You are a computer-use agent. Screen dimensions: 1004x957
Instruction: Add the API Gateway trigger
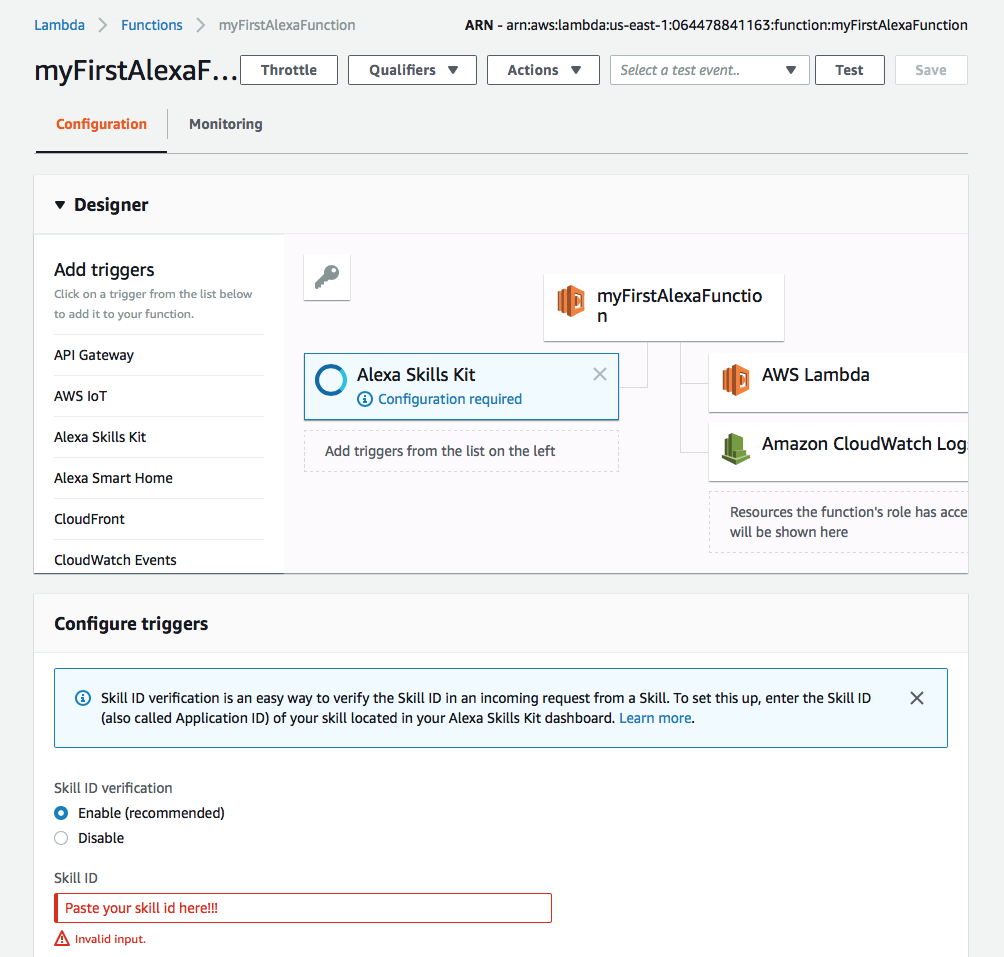[x=93, y=355]
